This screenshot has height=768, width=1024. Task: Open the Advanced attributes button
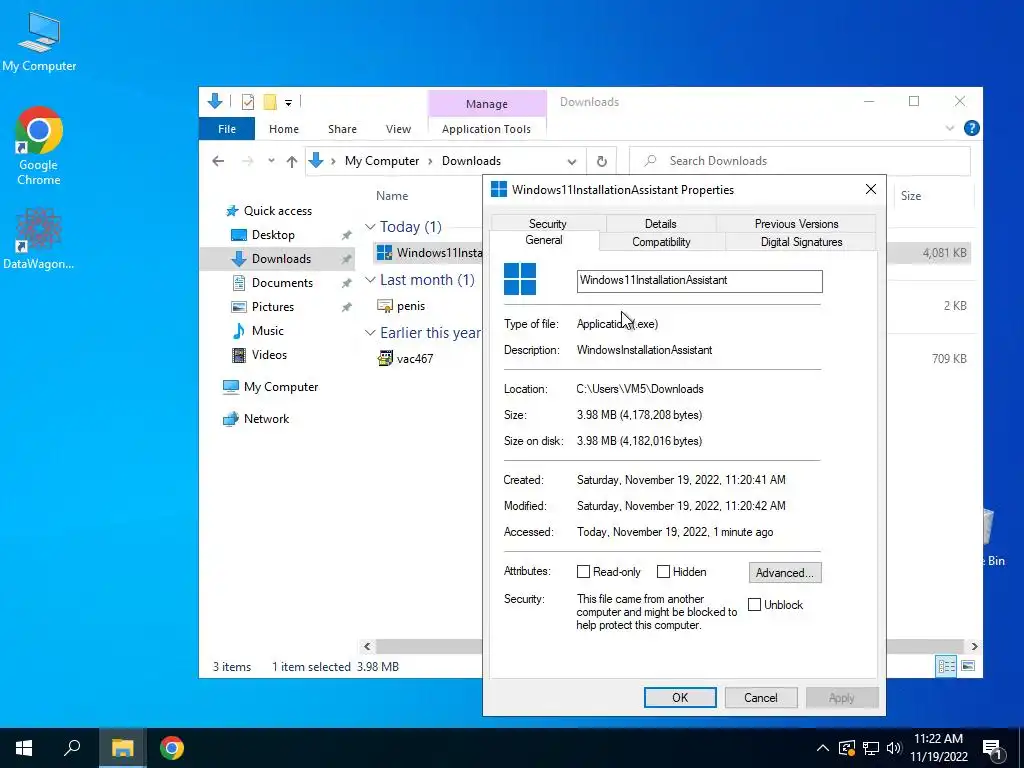click(x=785, y=573)
